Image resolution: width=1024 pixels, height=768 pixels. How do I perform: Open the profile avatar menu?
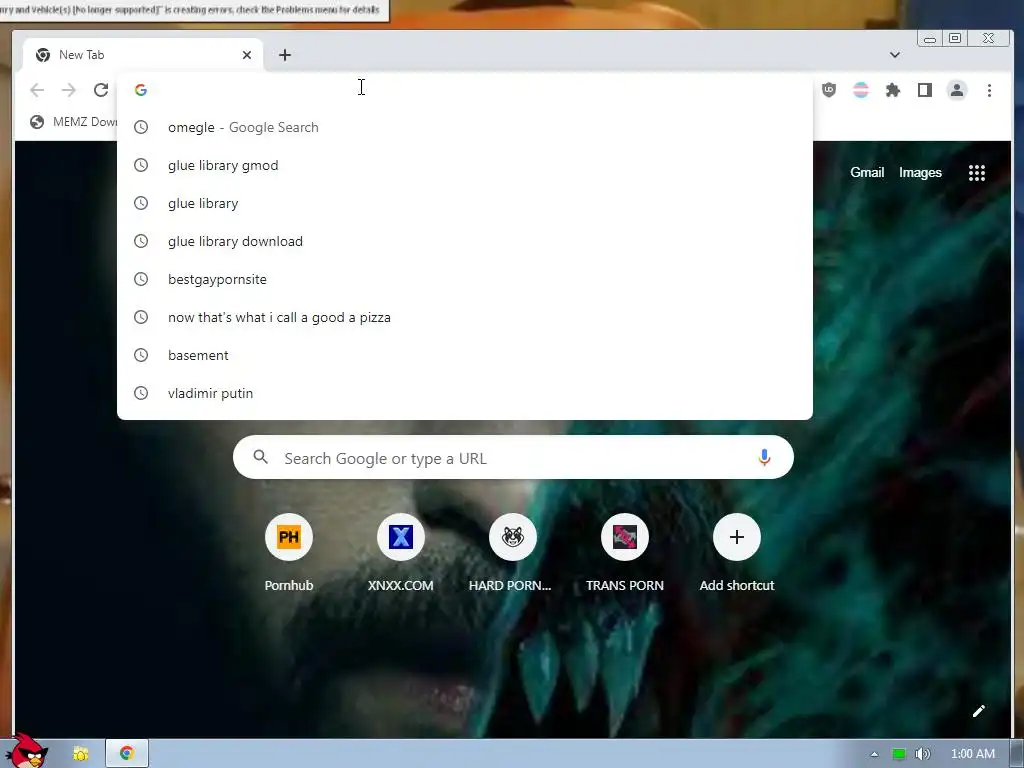pos(957,90)
